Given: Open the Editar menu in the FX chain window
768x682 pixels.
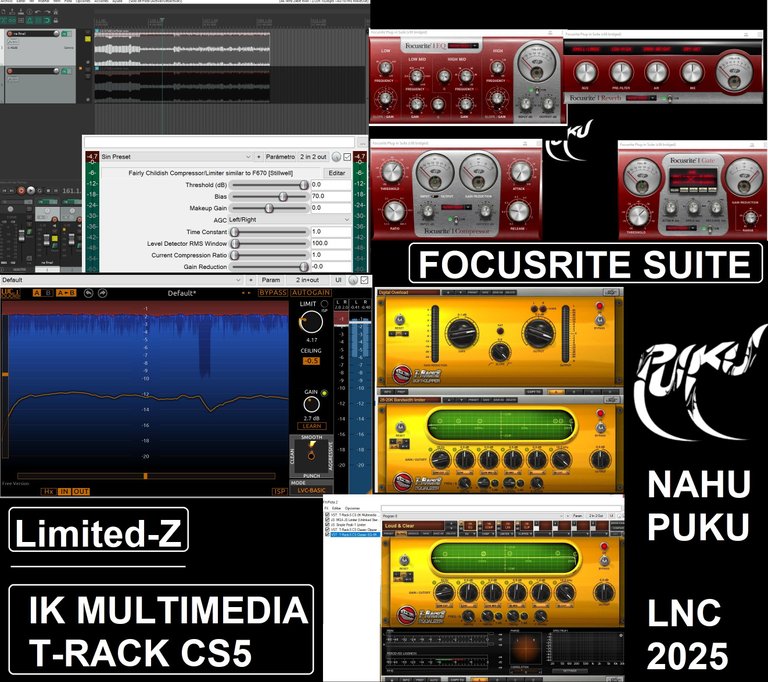Looking at the screenshot, I should pos(336,508).
